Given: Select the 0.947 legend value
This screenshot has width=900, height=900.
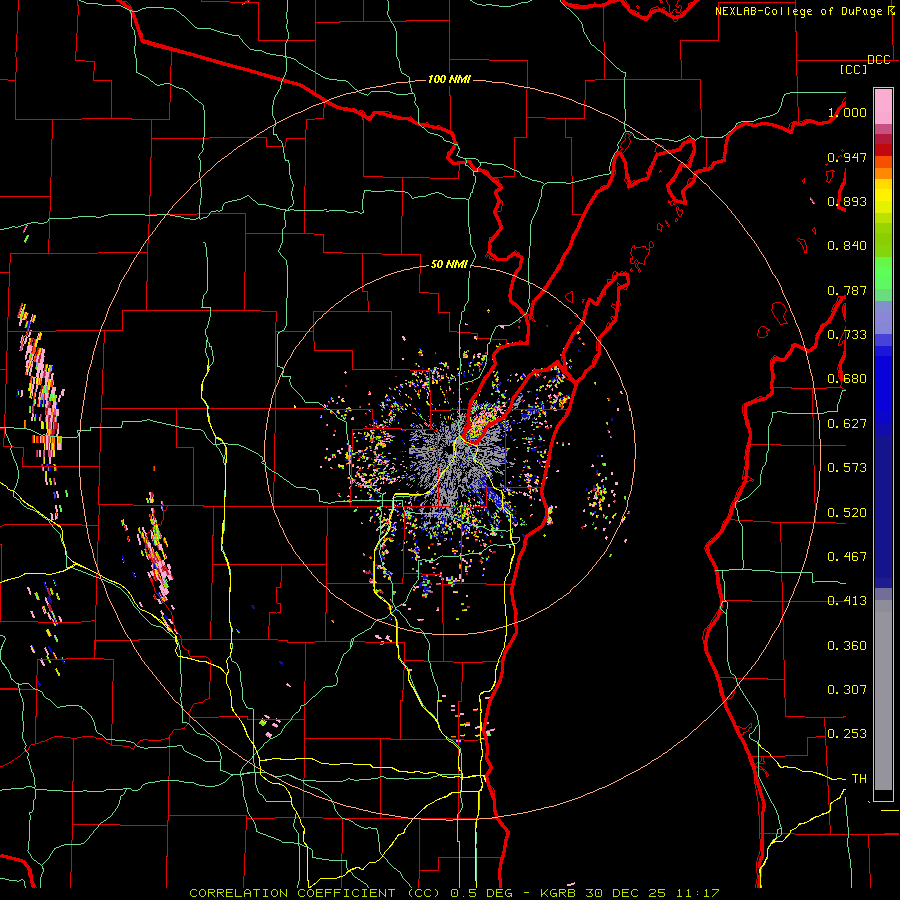Looking at the screenshot, I should pyautogui.click(x=847, y=157).
